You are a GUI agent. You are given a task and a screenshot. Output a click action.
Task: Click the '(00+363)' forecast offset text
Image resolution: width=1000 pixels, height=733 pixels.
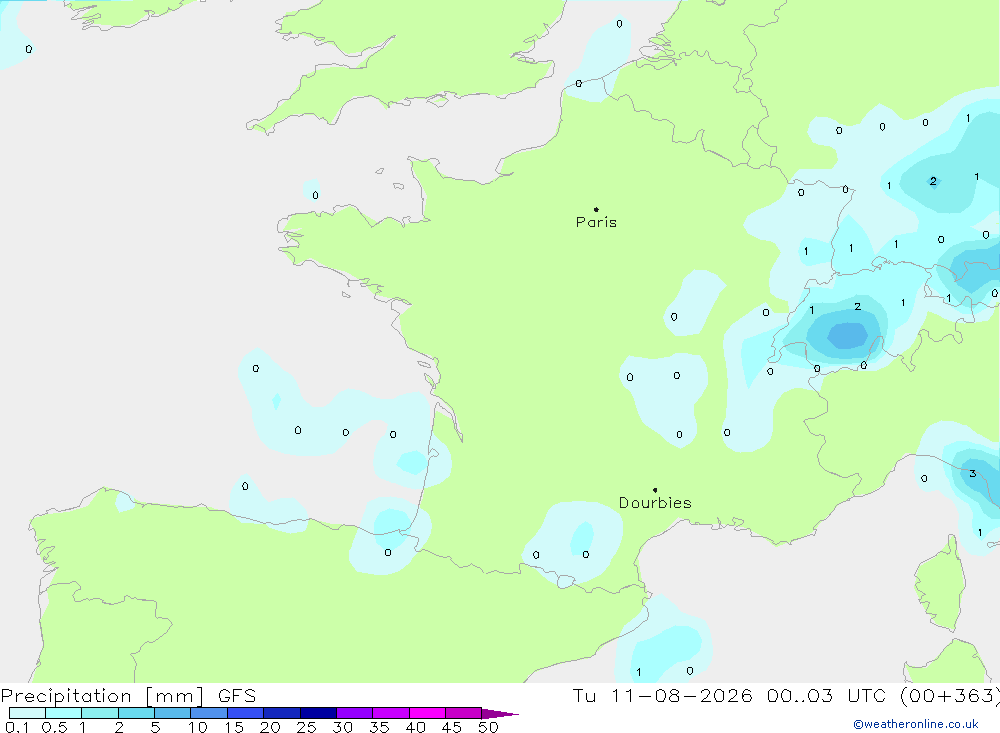(949, 696)
